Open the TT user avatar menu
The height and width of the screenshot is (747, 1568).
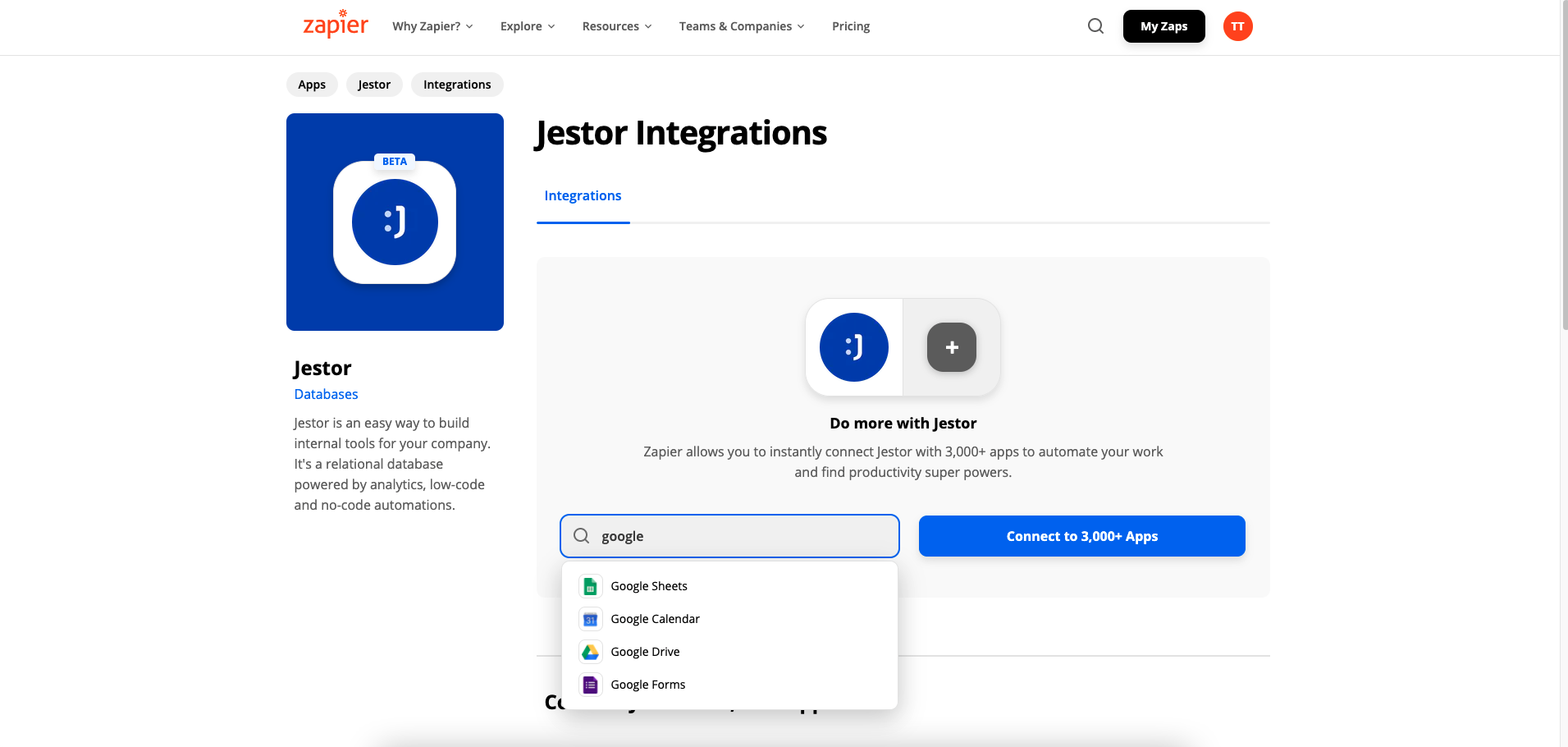(1237, 26)
